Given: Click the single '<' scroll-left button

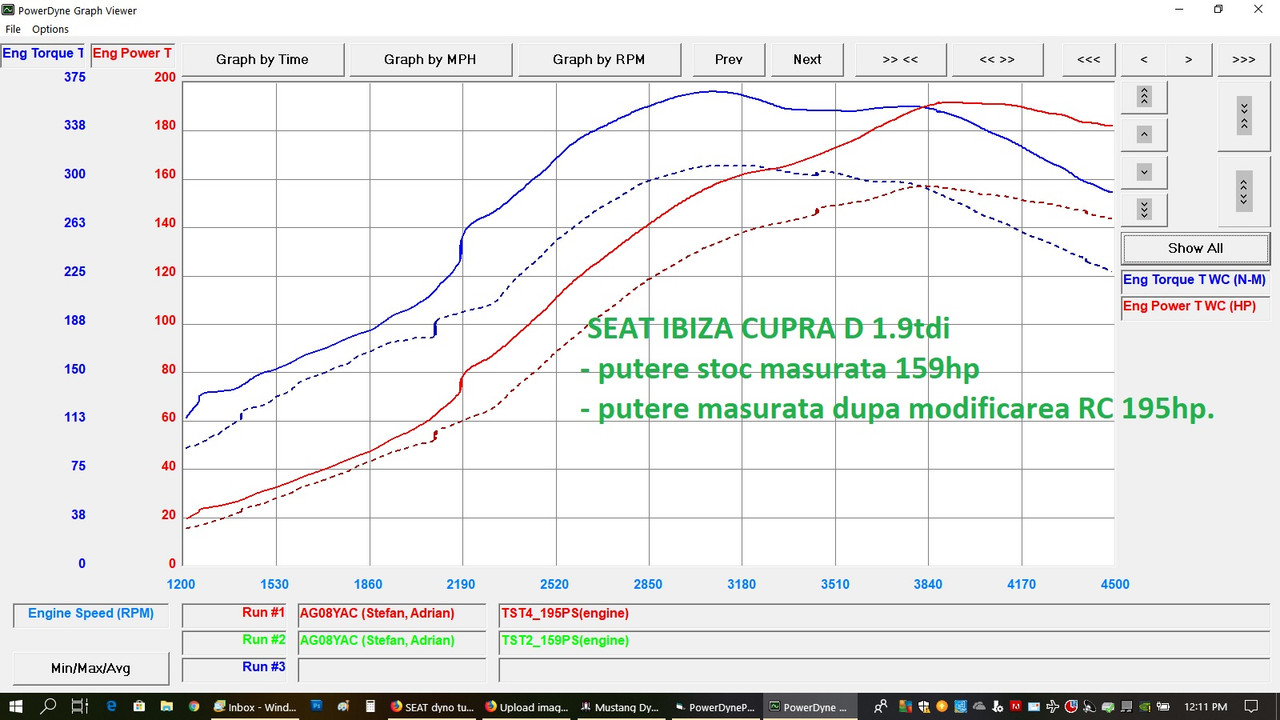Looking at the screenshot, I should [1144, 59].
